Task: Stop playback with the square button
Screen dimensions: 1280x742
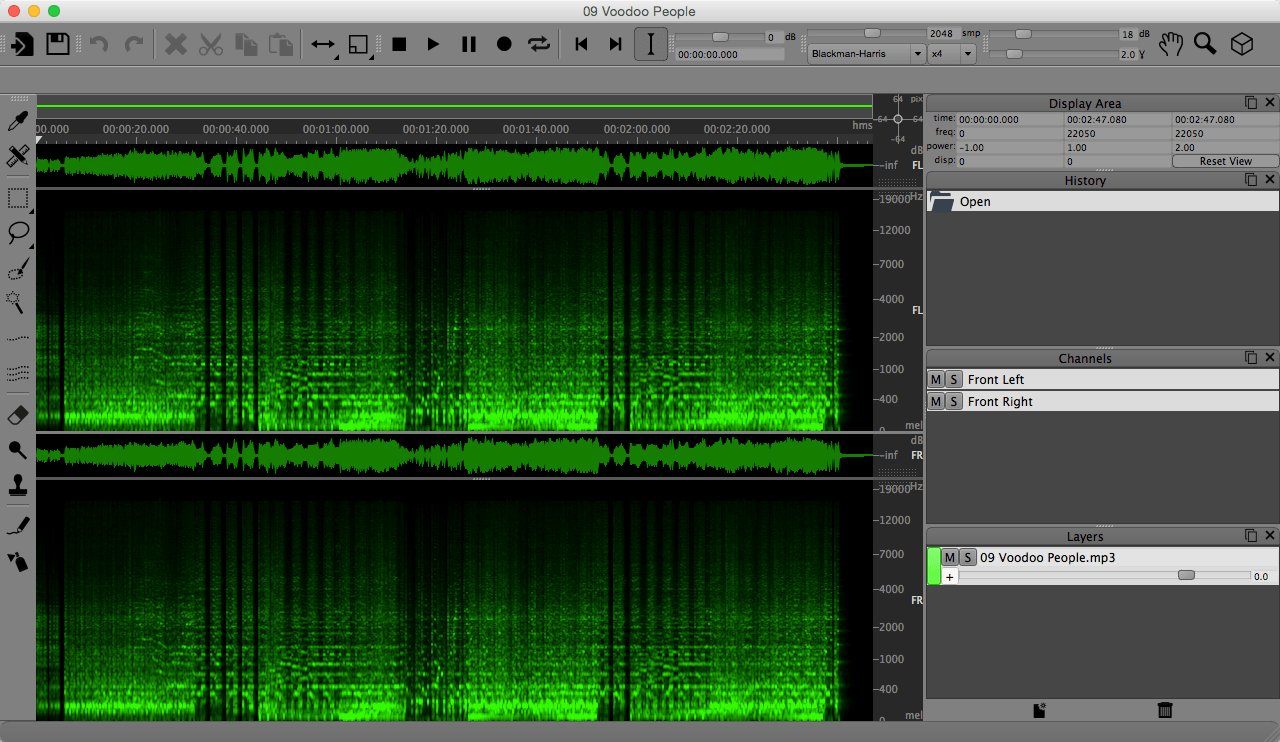Action: click(399, 44)
